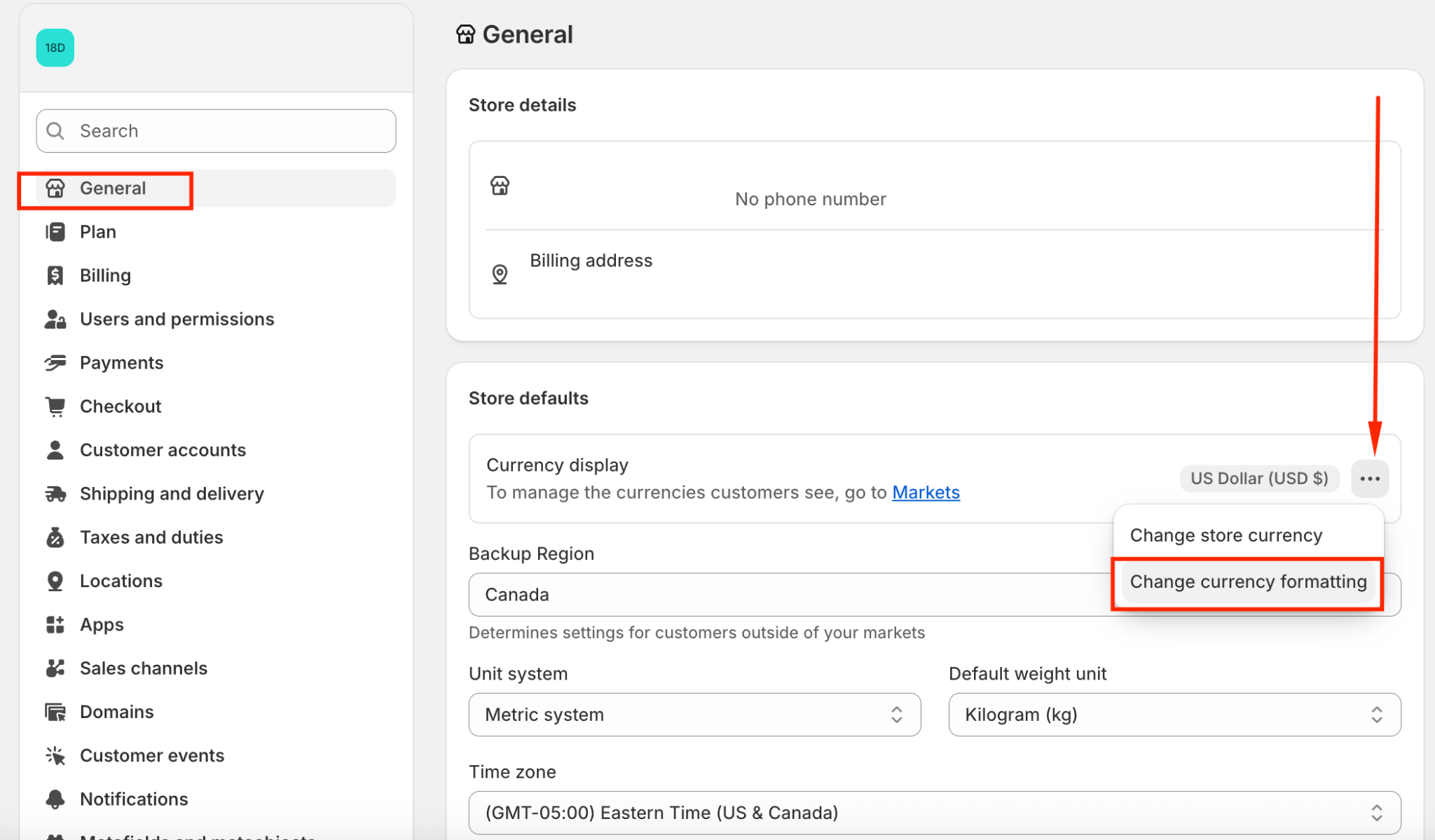
Task: Go to Customer accounts settings
Action: pos(163,450)
